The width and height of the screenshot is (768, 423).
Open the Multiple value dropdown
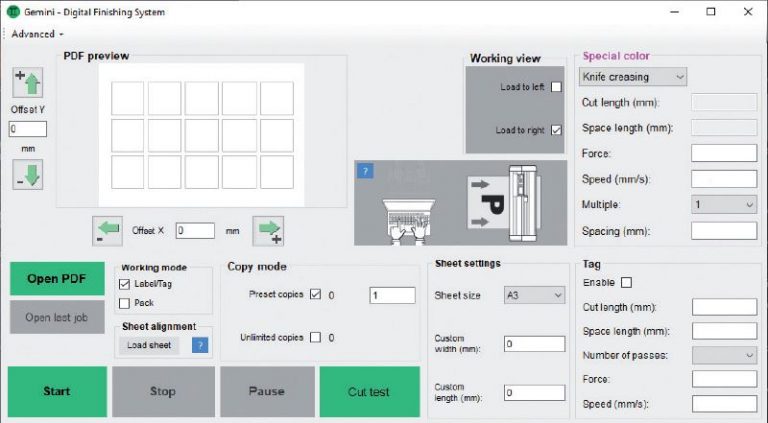[724, 204]
